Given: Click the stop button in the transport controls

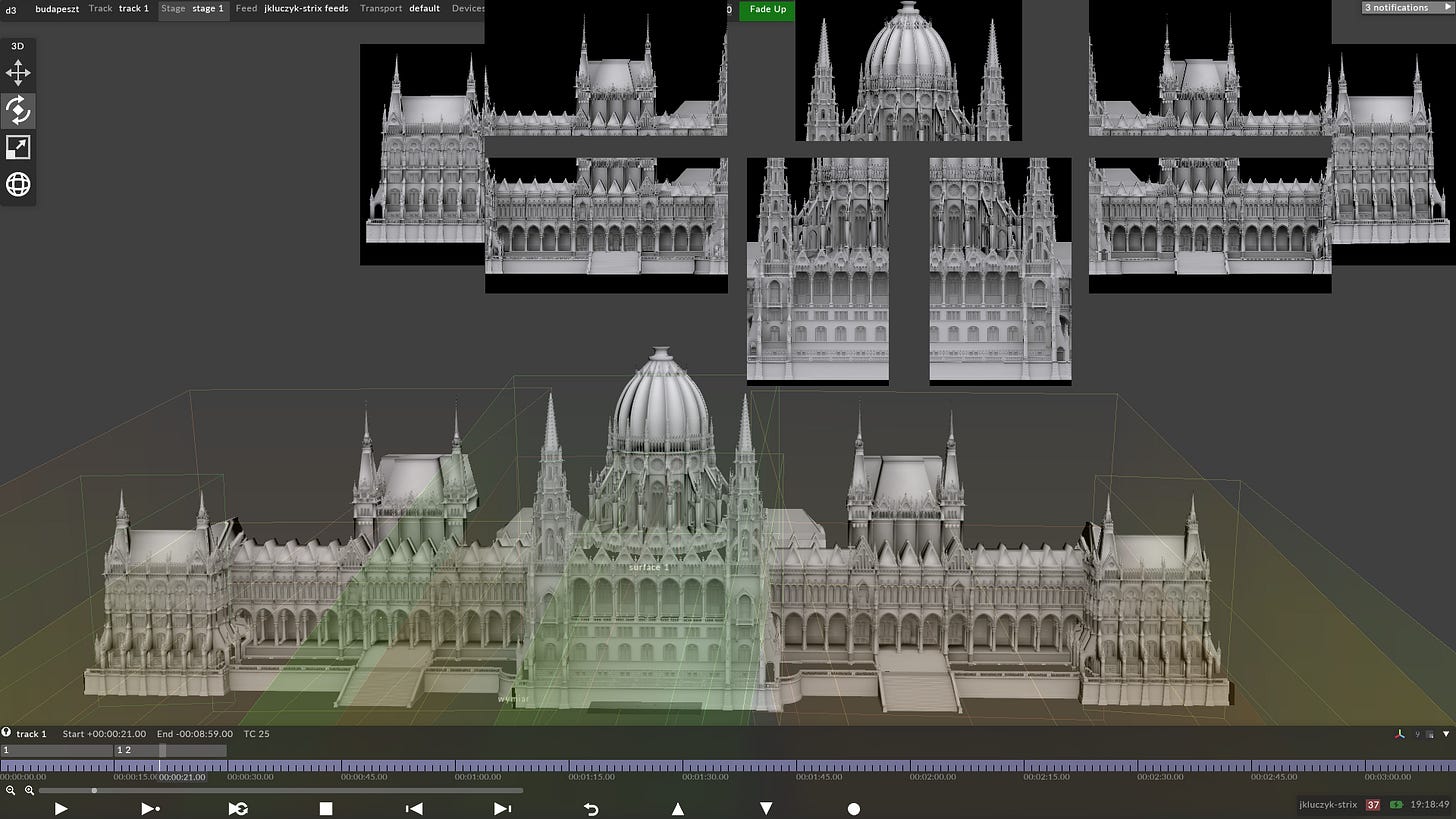Looking at the screenshot, I should click(x=326, y=809).
